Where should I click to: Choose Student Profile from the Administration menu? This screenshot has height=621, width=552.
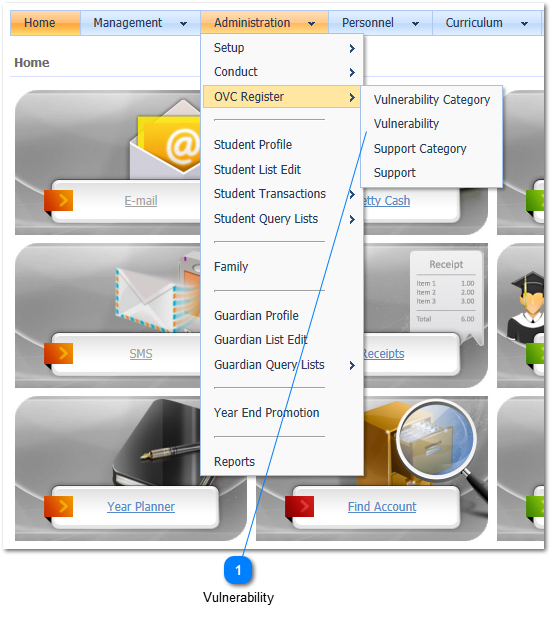click(x=253, y=145)
